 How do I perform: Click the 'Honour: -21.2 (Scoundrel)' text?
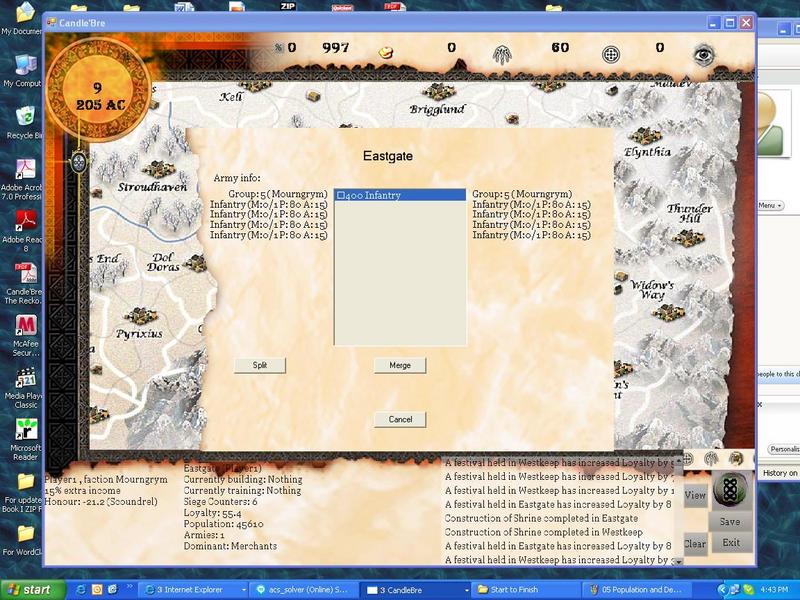pyautogui.click(x=101, y=502)
